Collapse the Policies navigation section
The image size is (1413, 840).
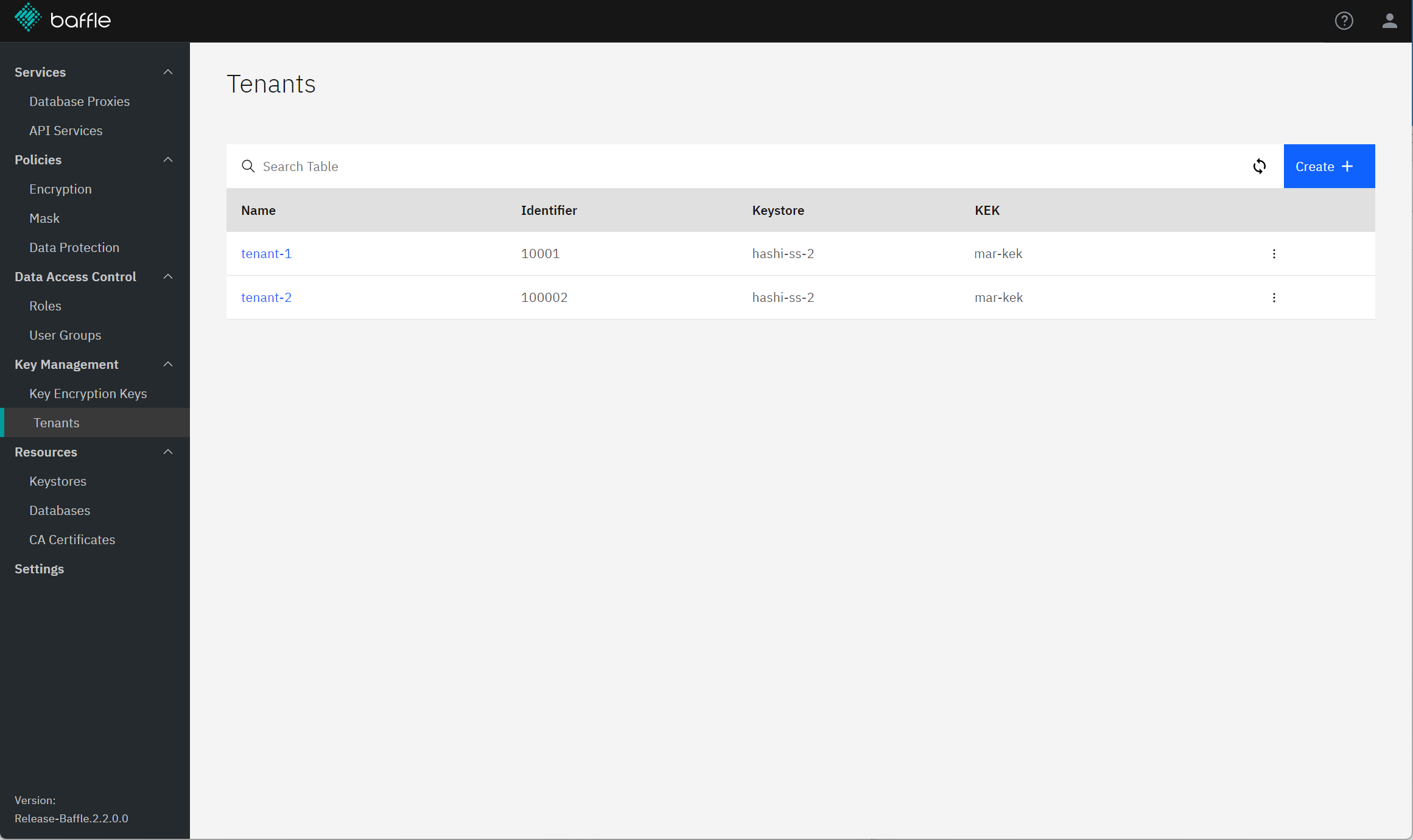(x=168, y=159)
